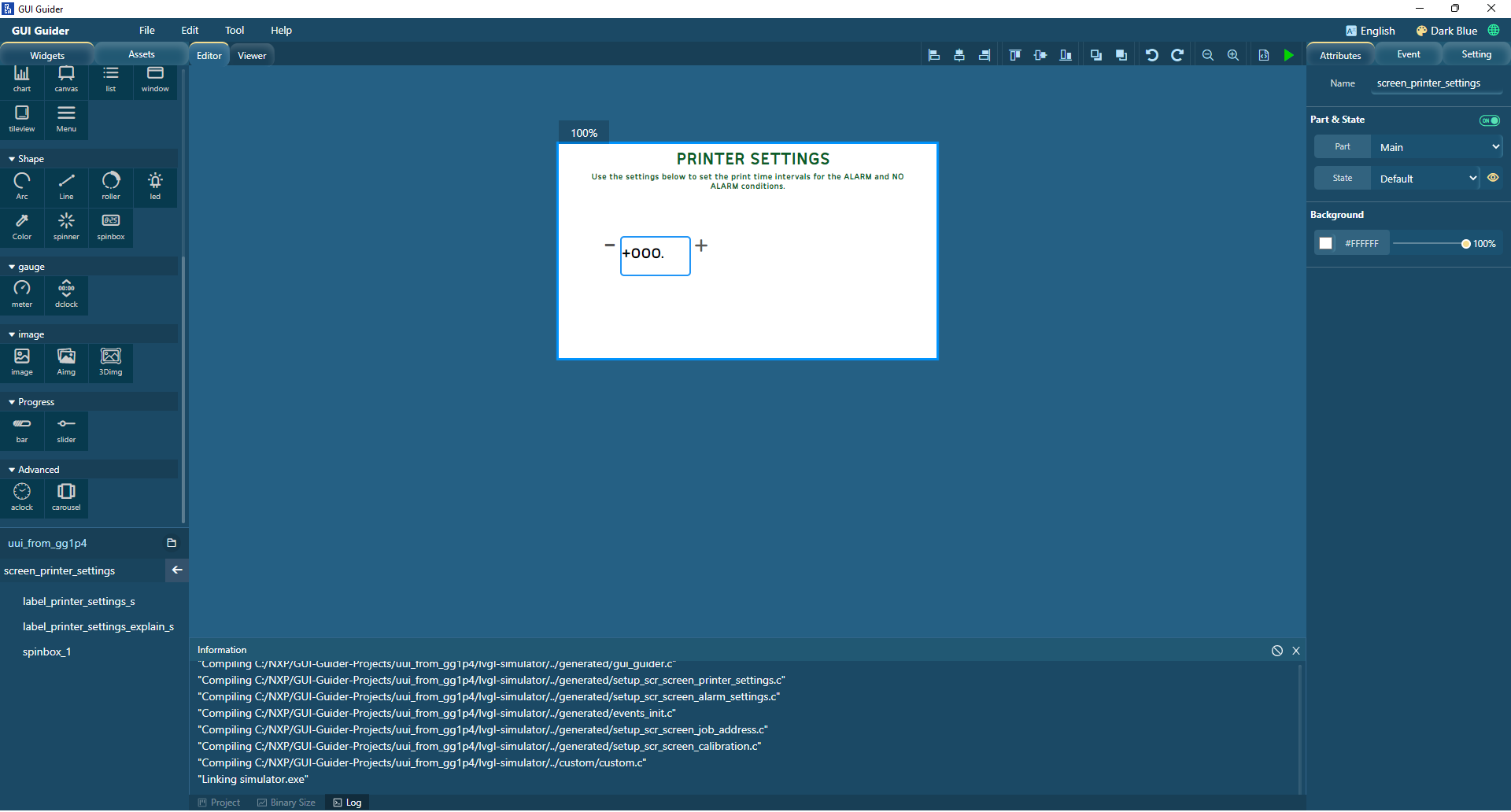
Task: Toggle the Part & State switch
Action: [x=1490, y=120]
